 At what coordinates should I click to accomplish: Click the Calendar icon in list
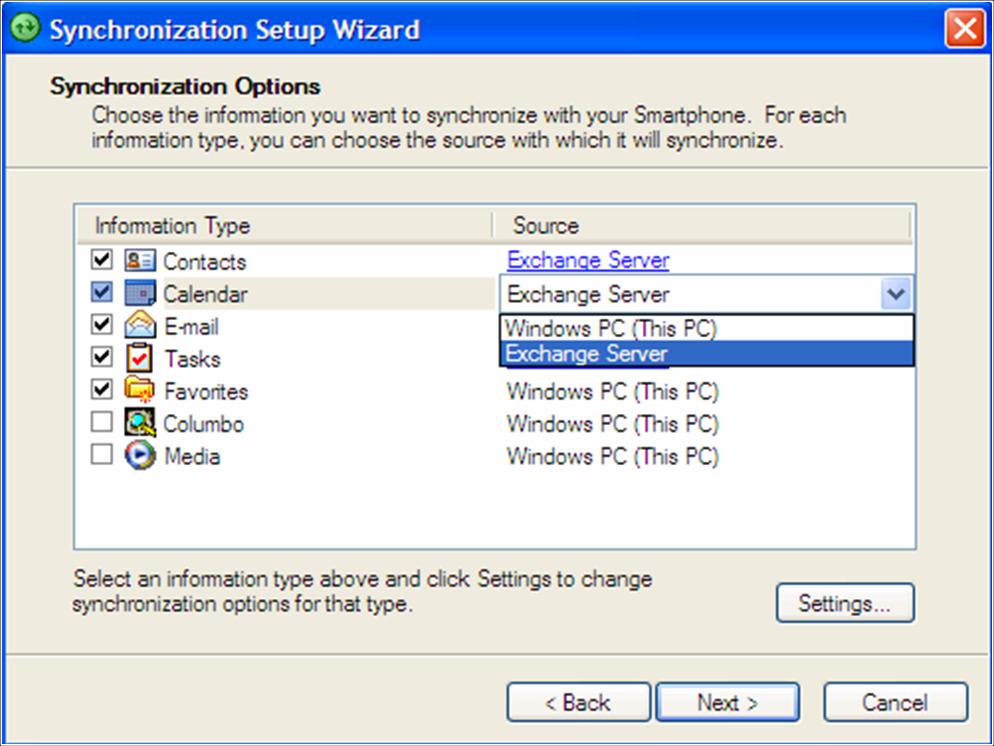coord(139,293)
